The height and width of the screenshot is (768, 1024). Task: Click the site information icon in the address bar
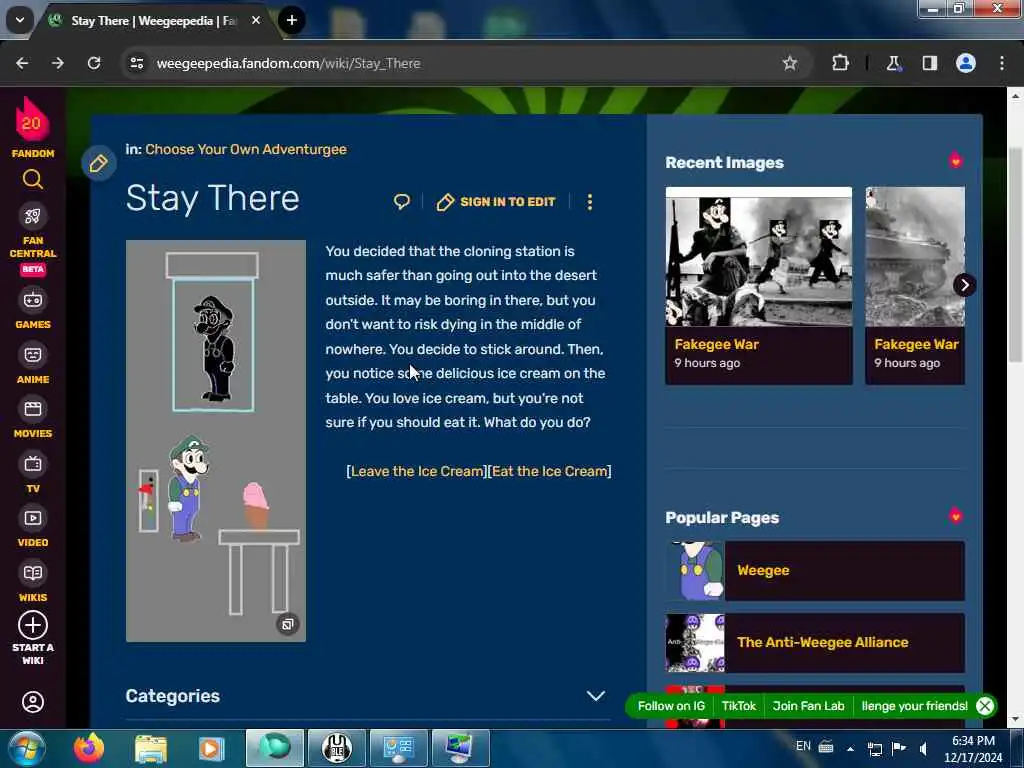click(136, 63)
